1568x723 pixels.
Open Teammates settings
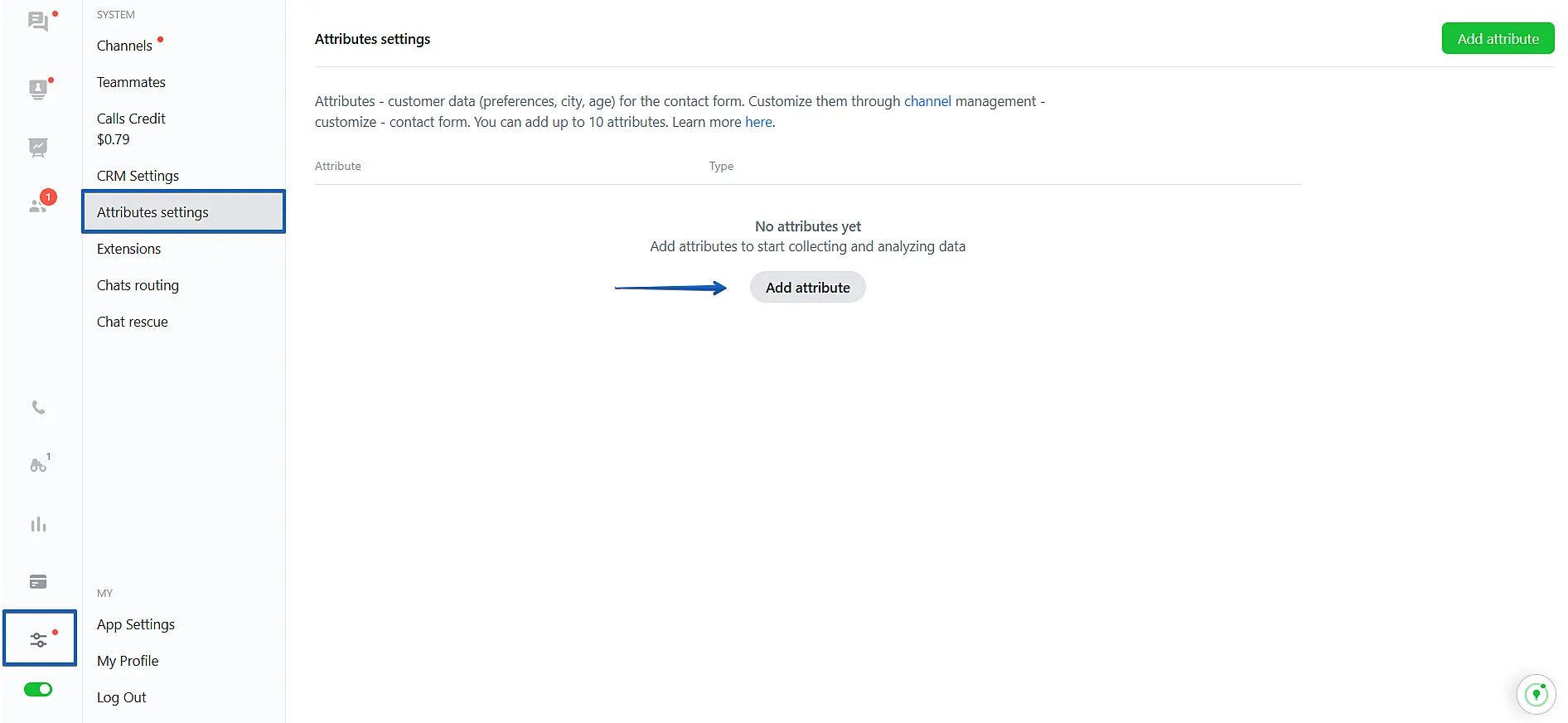point(131,82)
